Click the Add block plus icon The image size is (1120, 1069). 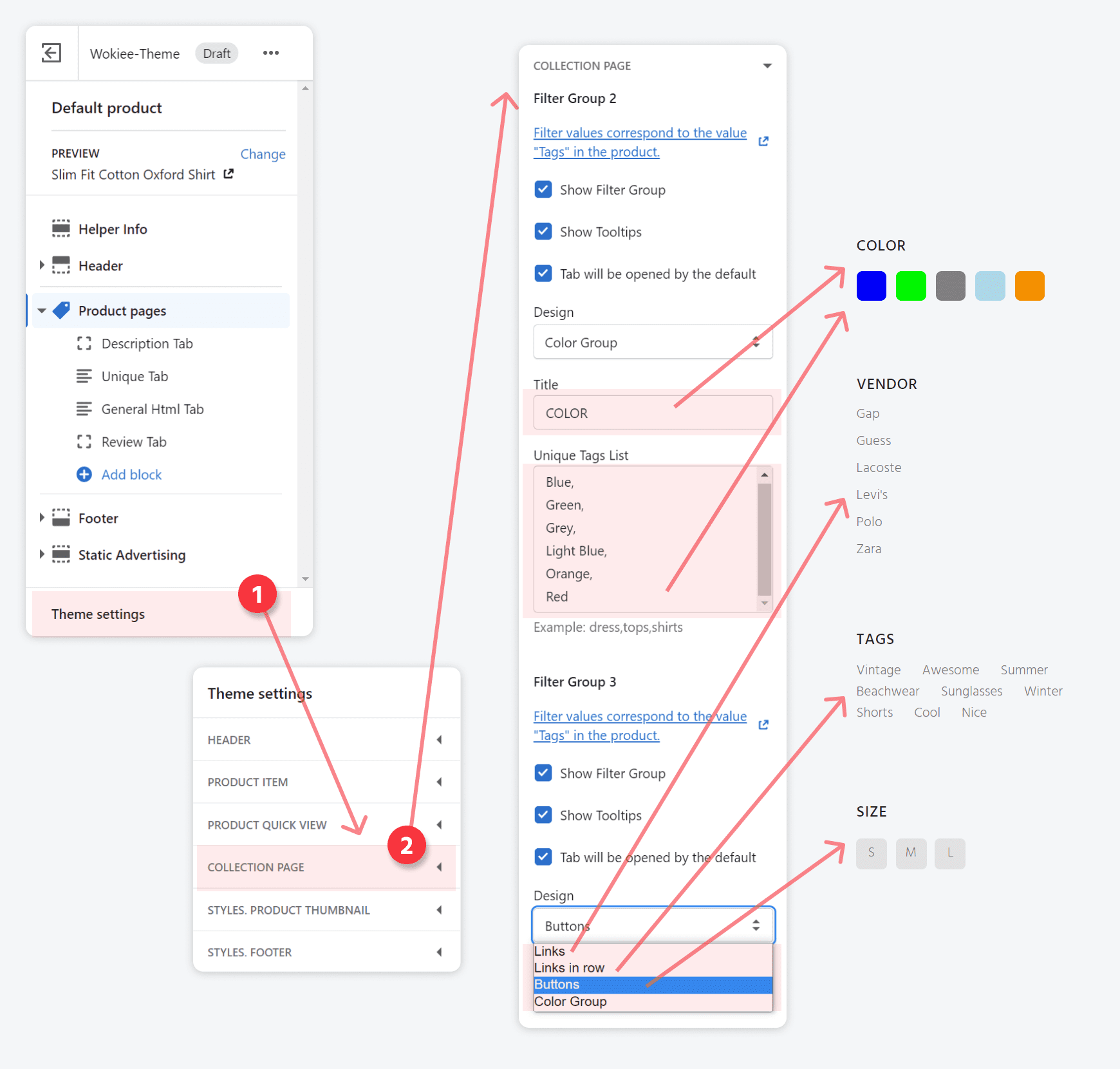click(x=84, y=475)
